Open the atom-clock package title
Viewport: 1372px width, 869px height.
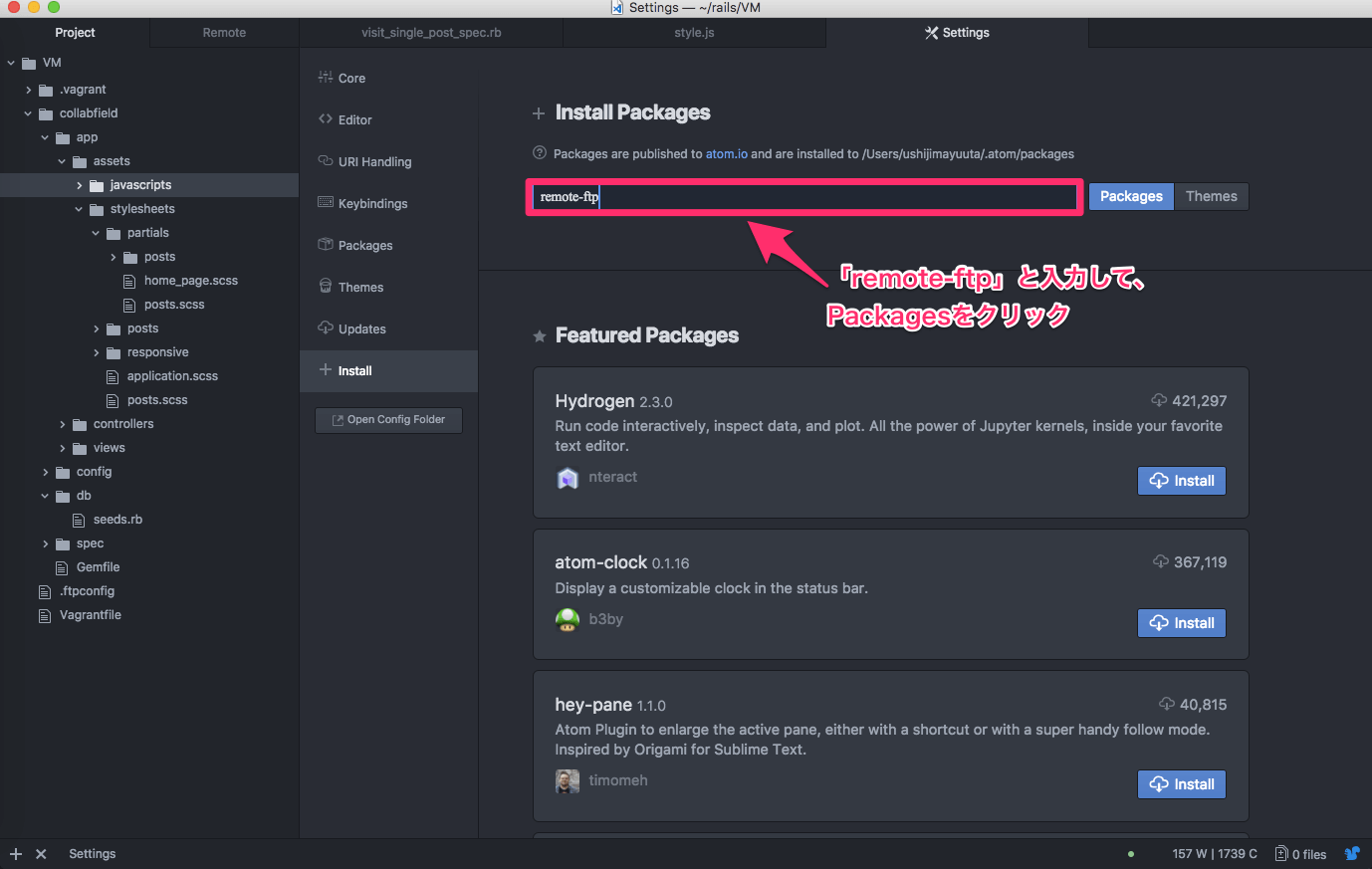pyautogui.click(x=600, y=562)
